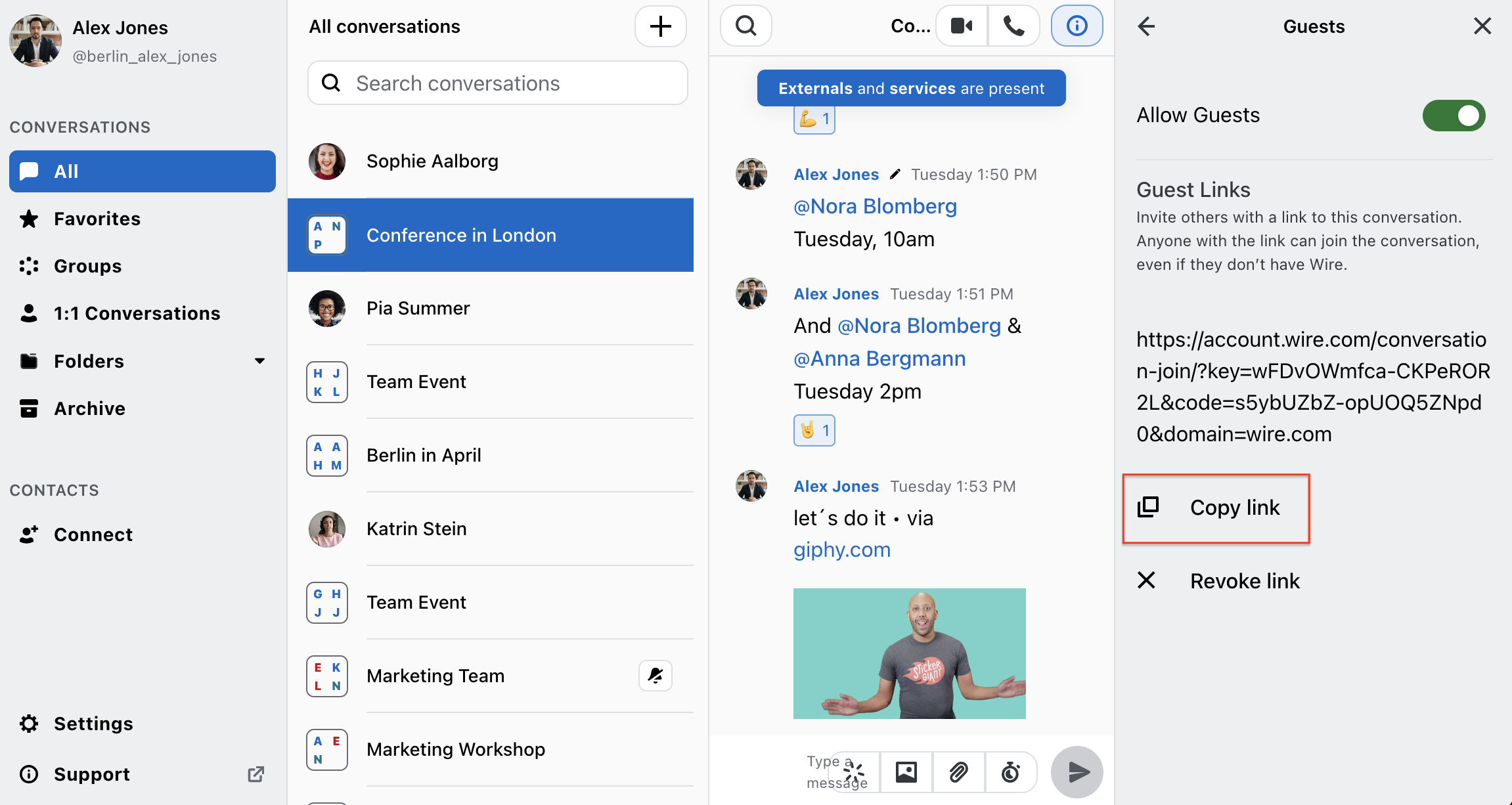Click the Search conversations field
Viewport: 1512px width, 805px height.
pos(497,83)
